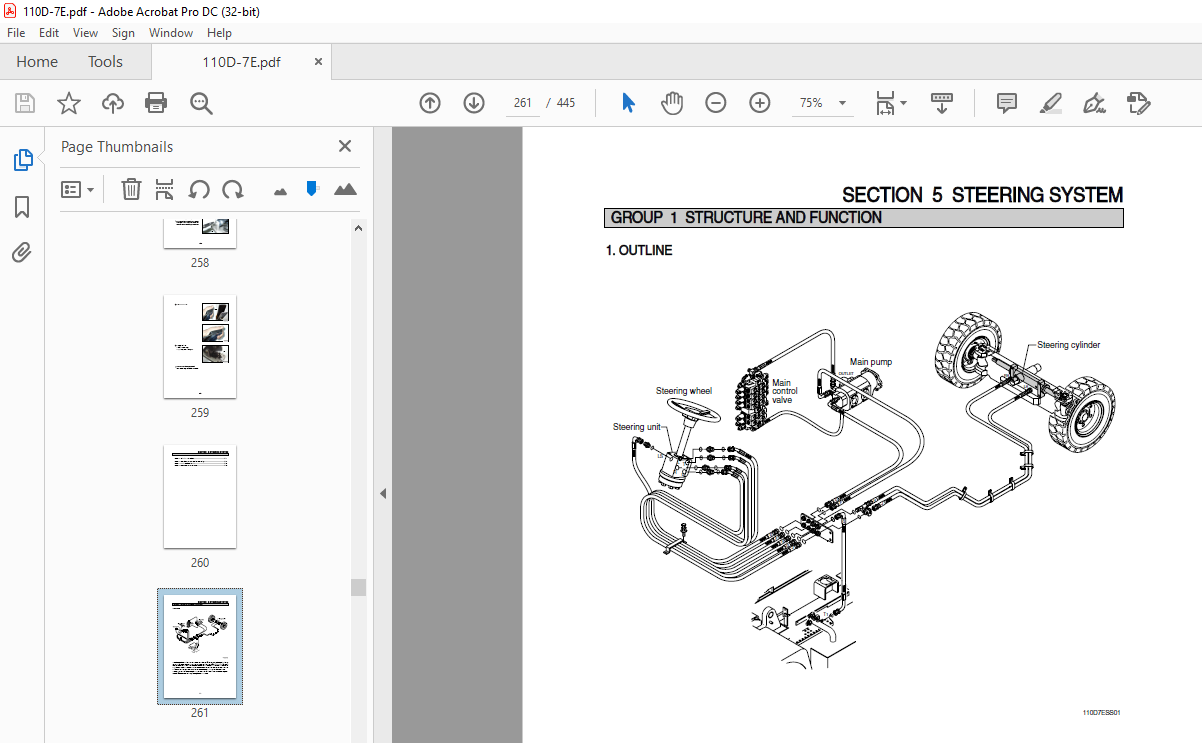1202x743 pixels.
Task: Open the Edit menu
Action: (x=49, y=33)
